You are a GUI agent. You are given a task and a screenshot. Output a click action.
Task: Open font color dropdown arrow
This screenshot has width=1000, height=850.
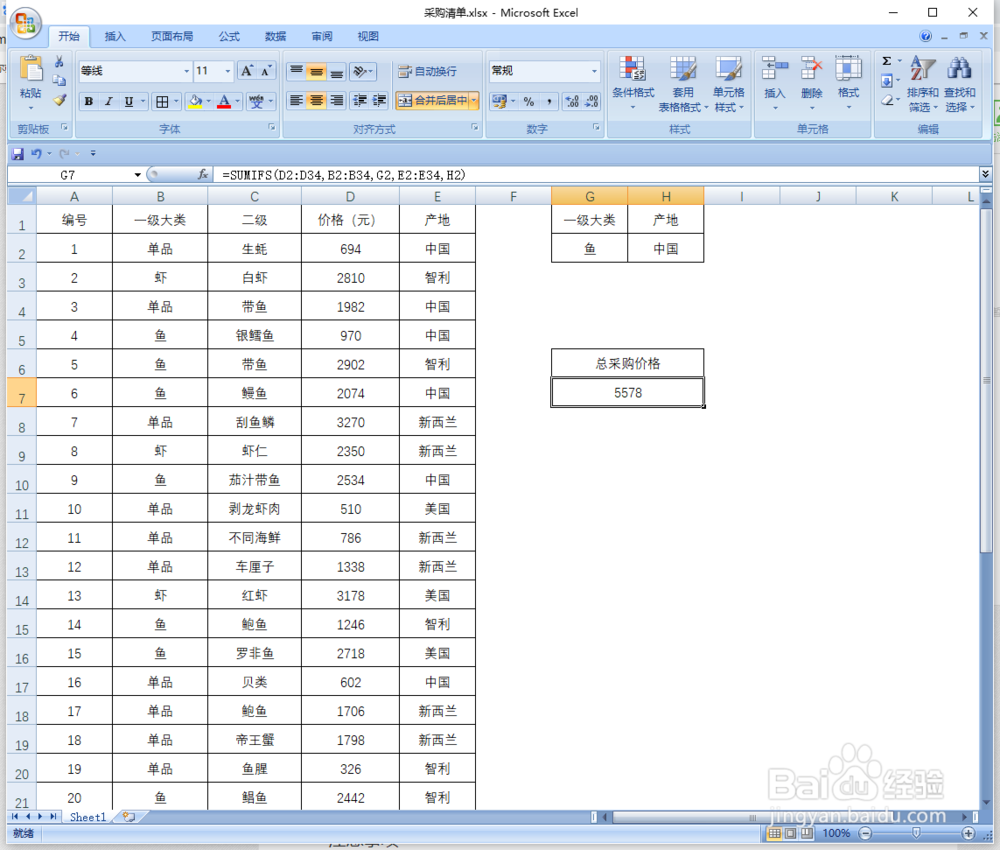point(237,101)
